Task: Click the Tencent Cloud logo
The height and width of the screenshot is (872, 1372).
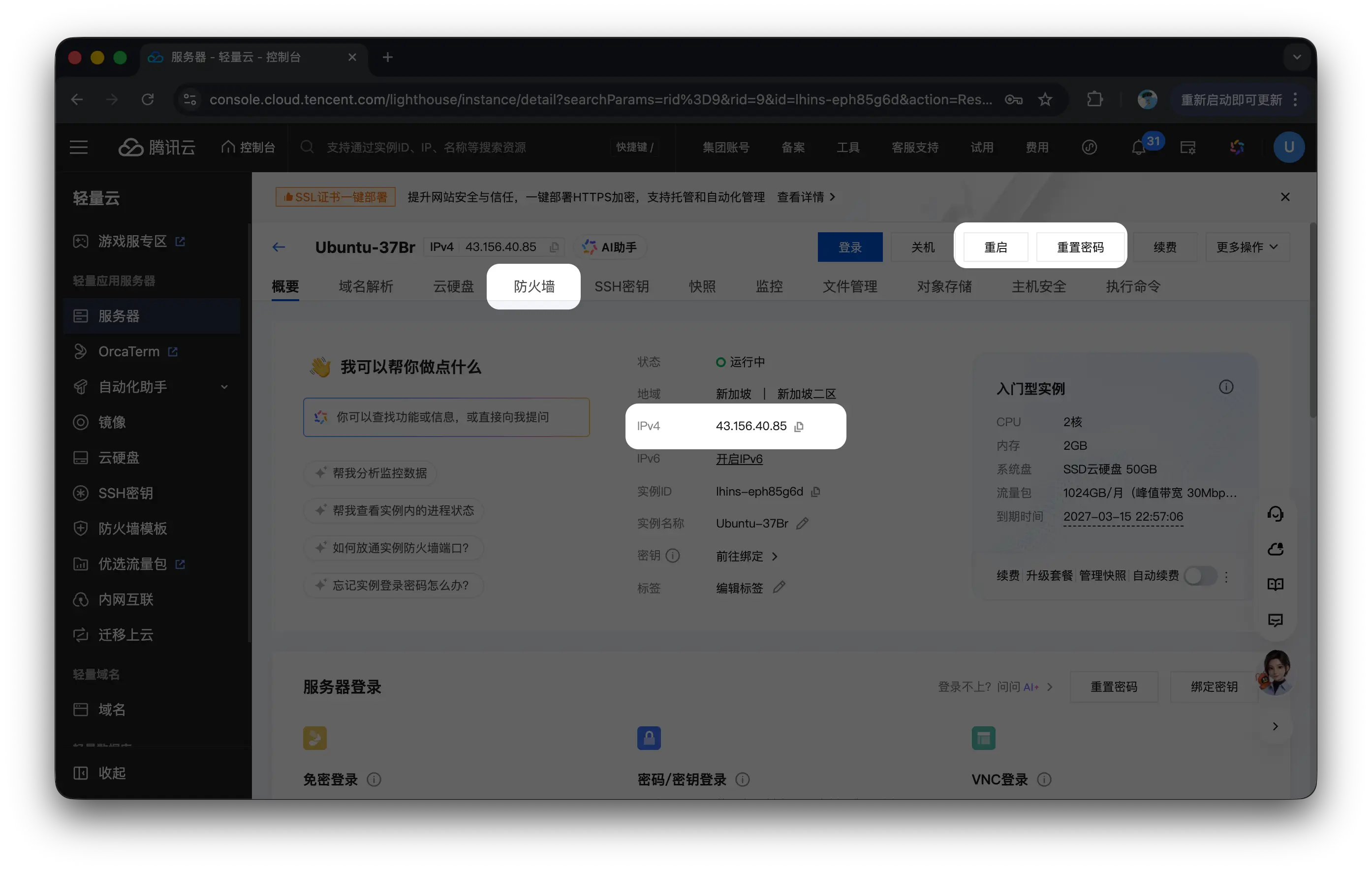Action: (156, 148)
